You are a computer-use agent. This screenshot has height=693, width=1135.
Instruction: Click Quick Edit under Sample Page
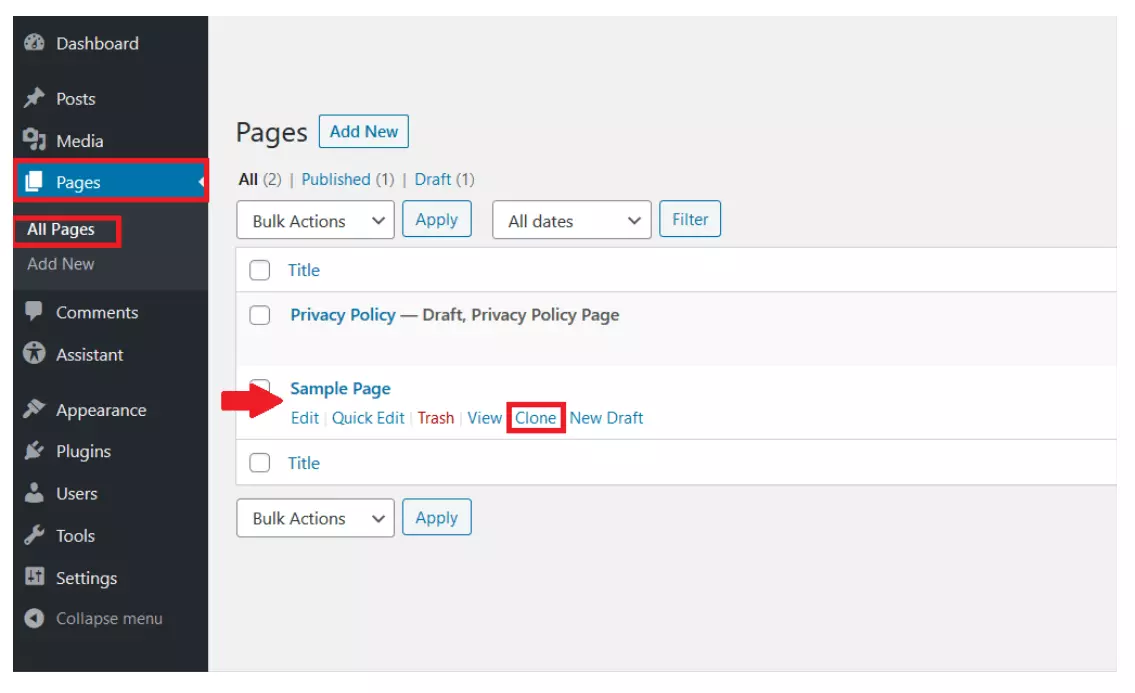(368, 418)
